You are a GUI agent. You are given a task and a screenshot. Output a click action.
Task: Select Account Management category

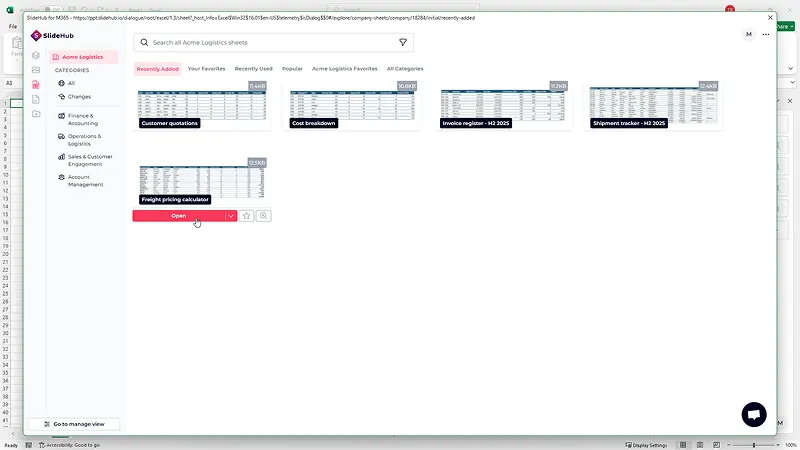[x=81, y=181]
